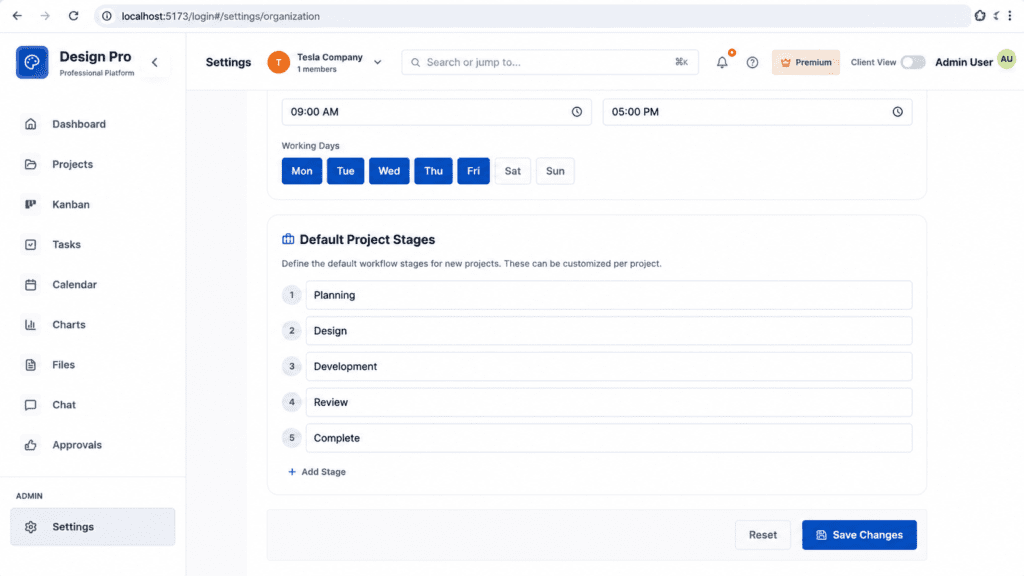Edit the Development stage field

click(x=609, y=366)
